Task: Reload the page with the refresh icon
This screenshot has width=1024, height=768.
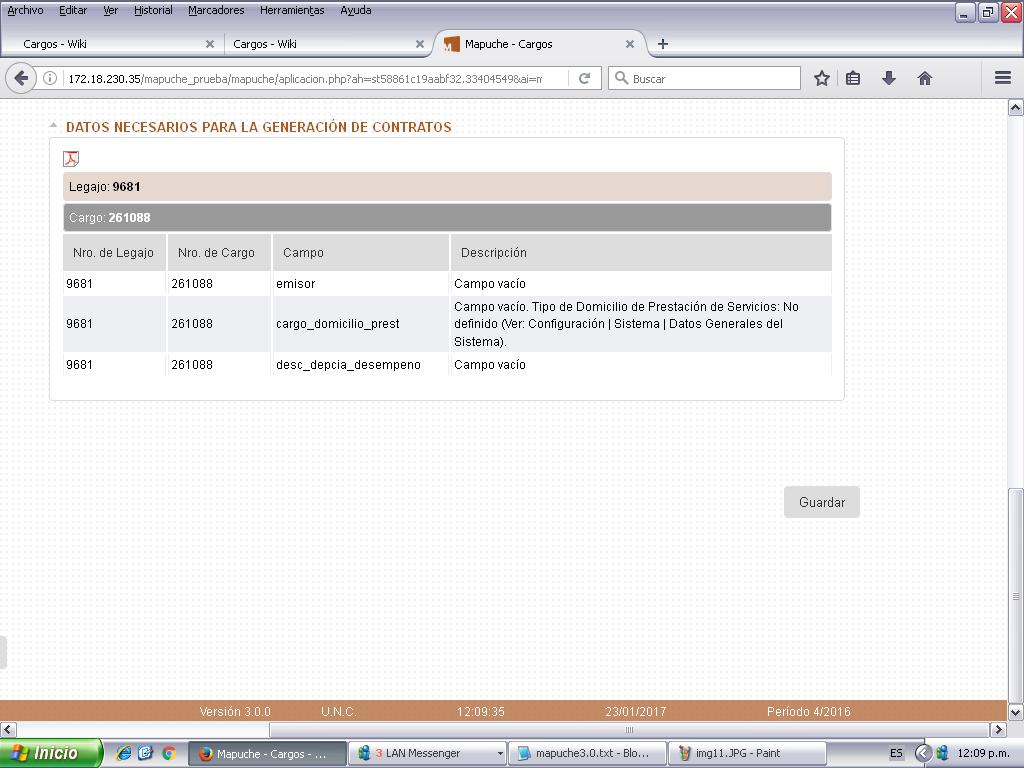Action: point(584,78)
